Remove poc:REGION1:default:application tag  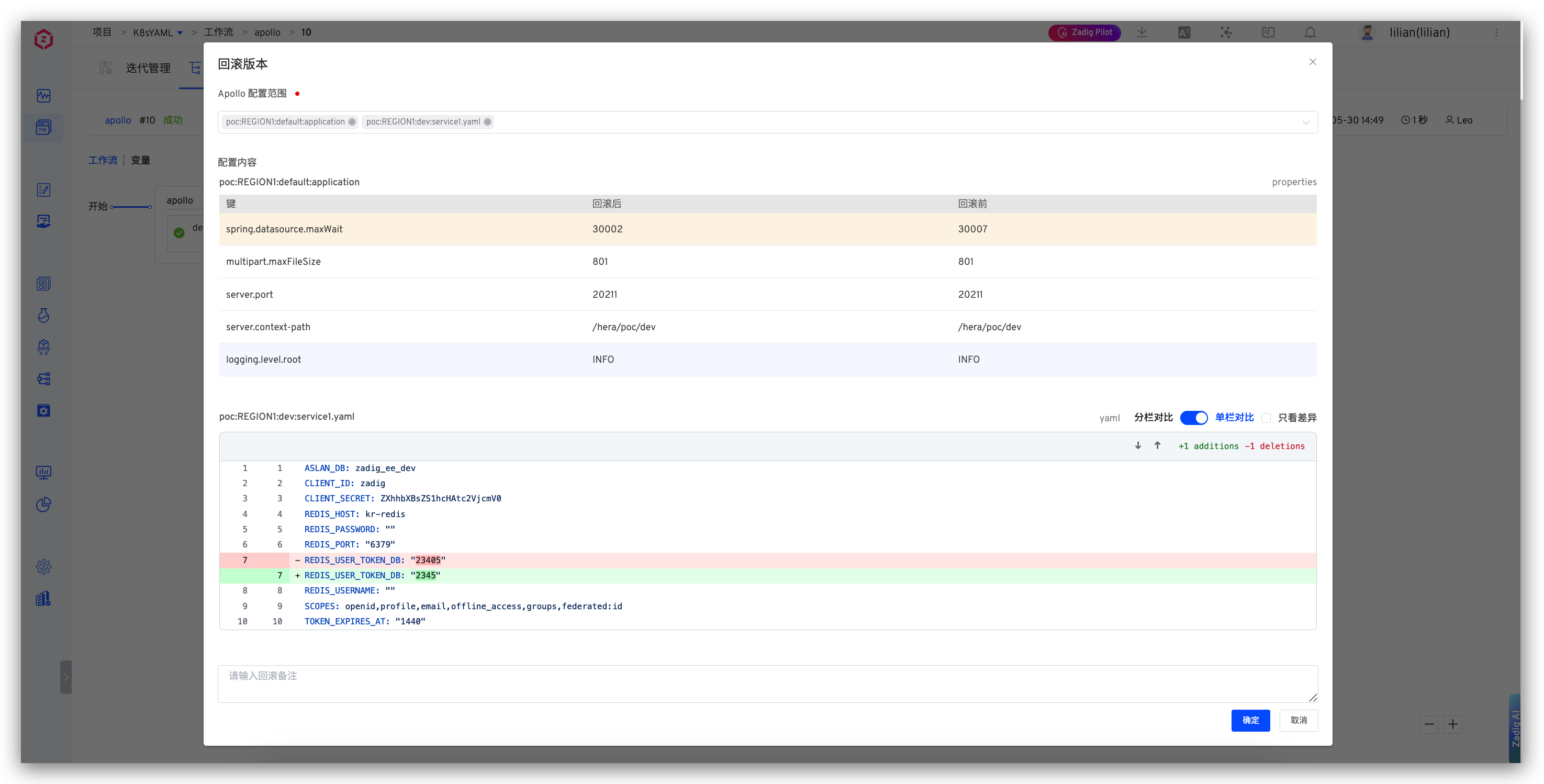352,121
